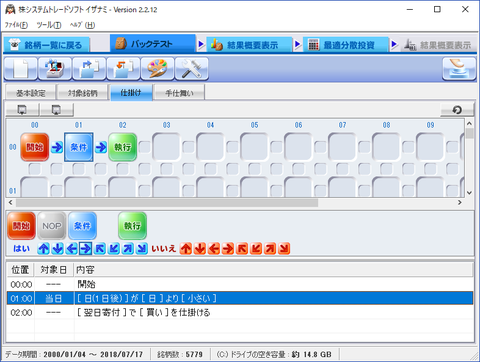Set いいえ direction to red down-left arrow
This screenshot has height=362, width=480.
[x=256, y=249]
